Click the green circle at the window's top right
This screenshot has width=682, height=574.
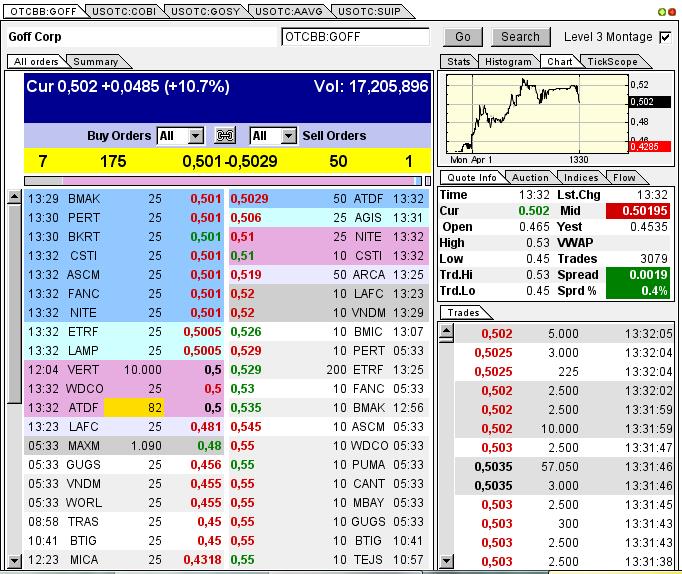(x=662, y=12)
